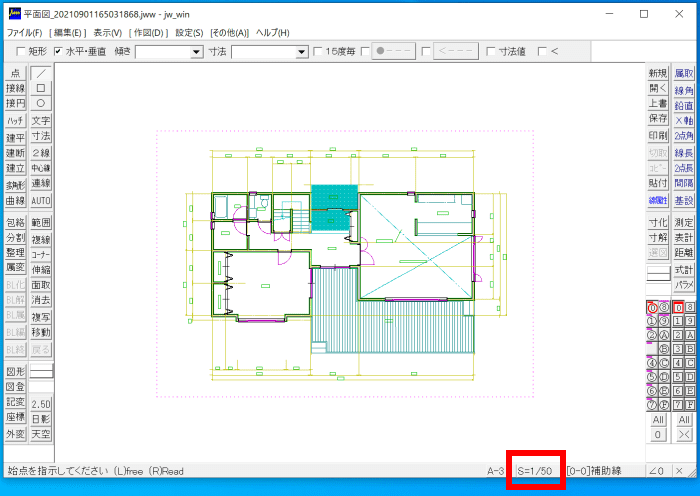
Task: Open the ファイル(F) menu
Action: [x=24, y=33]
